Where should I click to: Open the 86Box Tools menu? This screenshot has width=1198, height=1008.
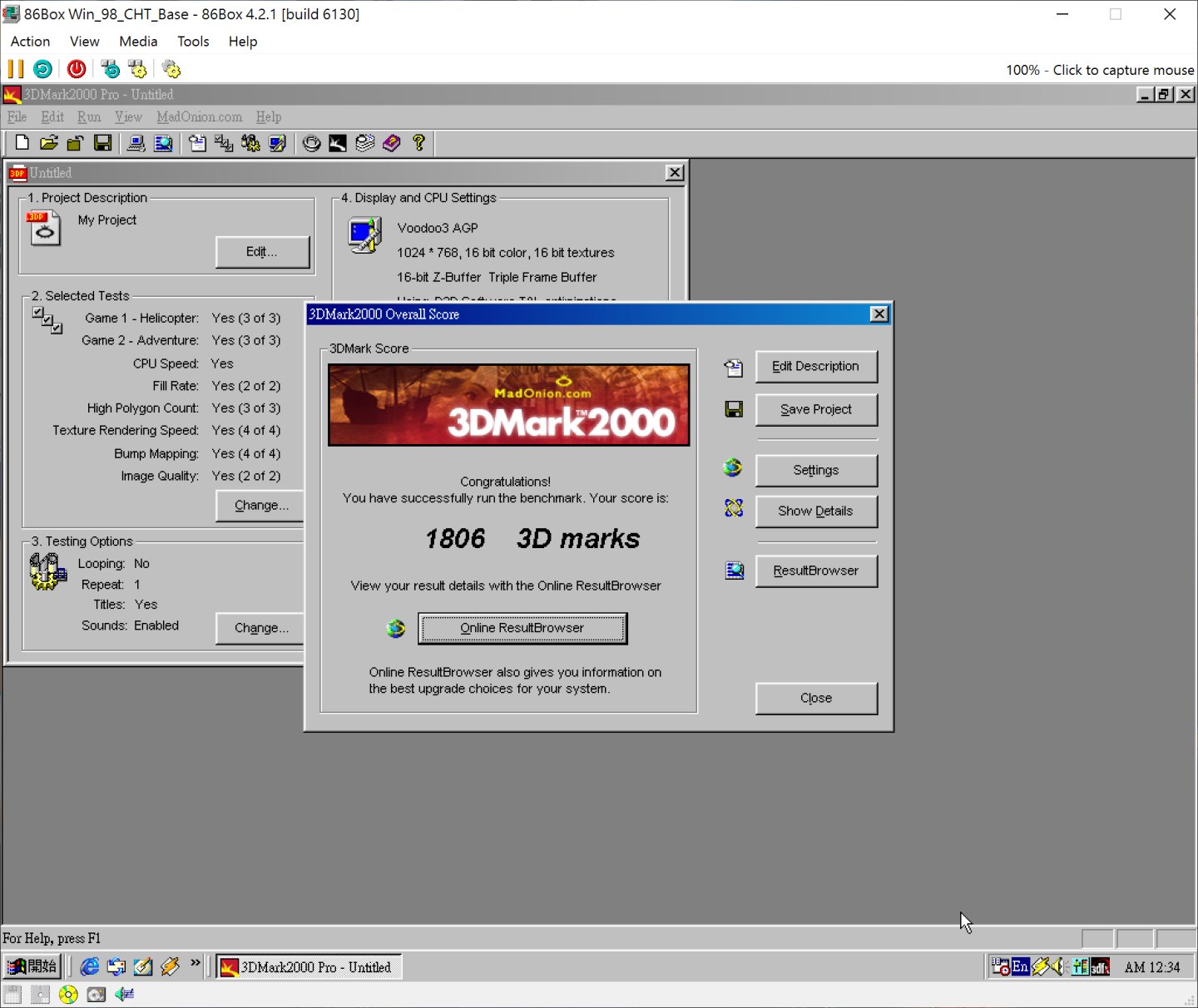(193, 42)
